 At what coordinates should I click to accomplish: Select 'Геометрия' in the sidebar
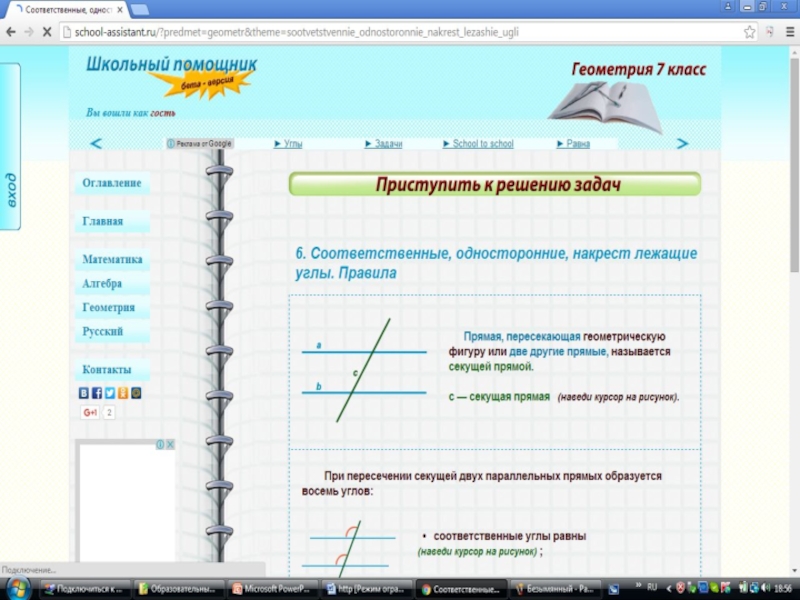click(112, 307)
